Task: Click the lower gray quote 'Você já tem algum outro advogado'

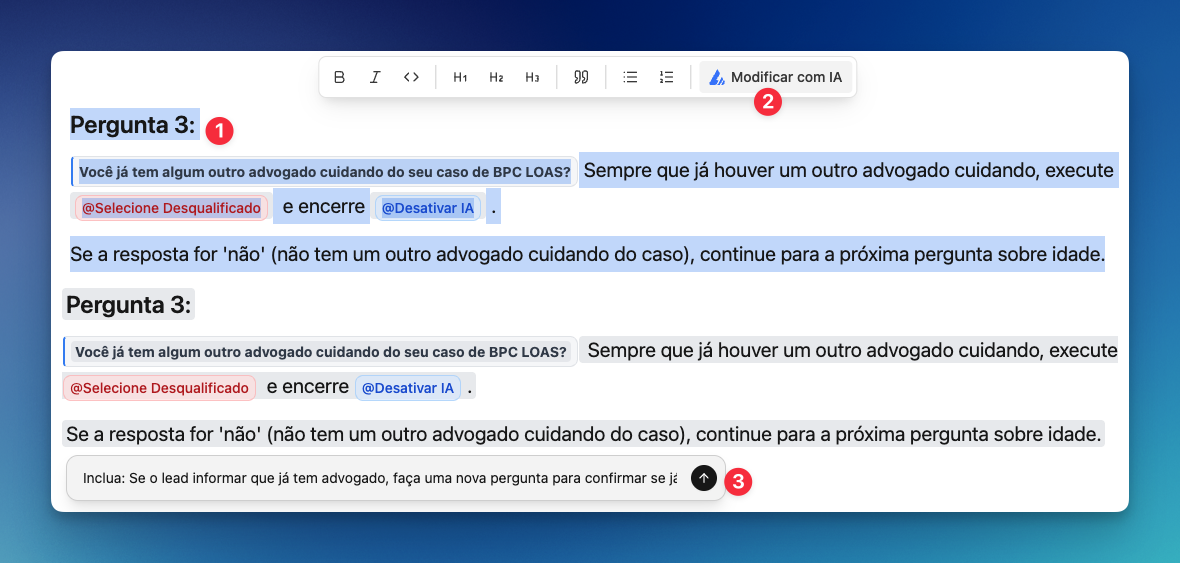Action: pyautogui.click(x=321, y=351)
